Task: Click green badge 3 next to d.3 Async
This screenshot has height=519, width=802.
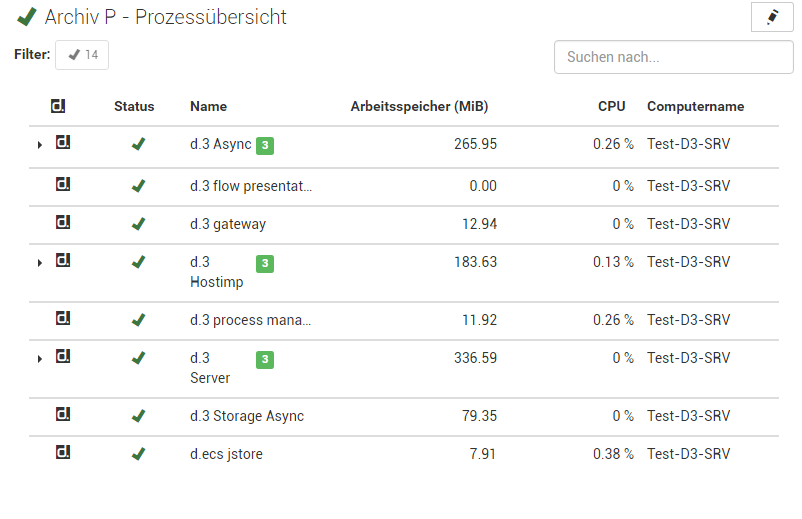Action: 265,146
